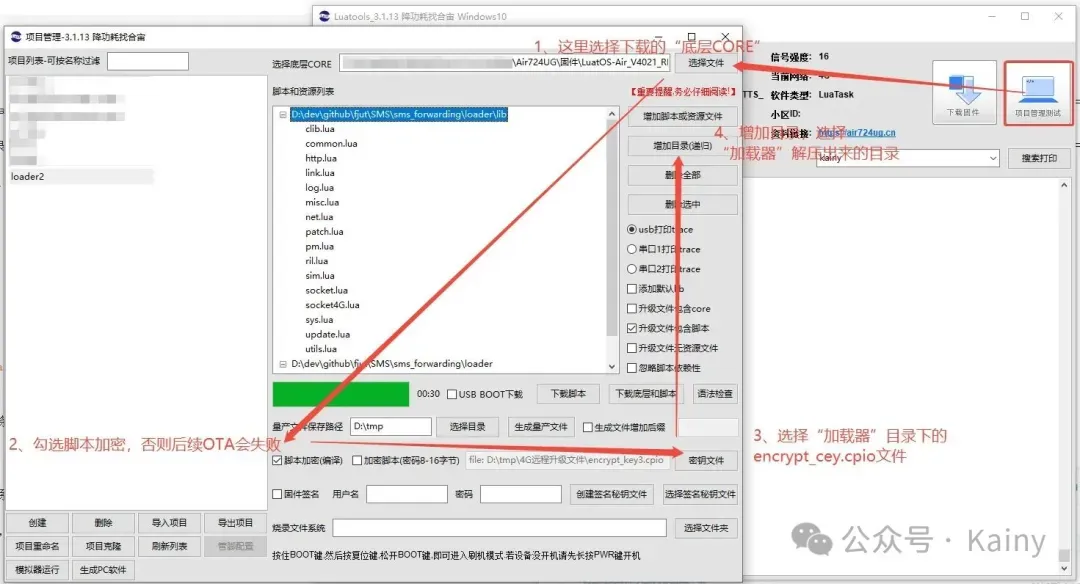Screen dimensions: 1080x584
Task: Click 下载底层和脚本 button
Action: click(645, 394)
